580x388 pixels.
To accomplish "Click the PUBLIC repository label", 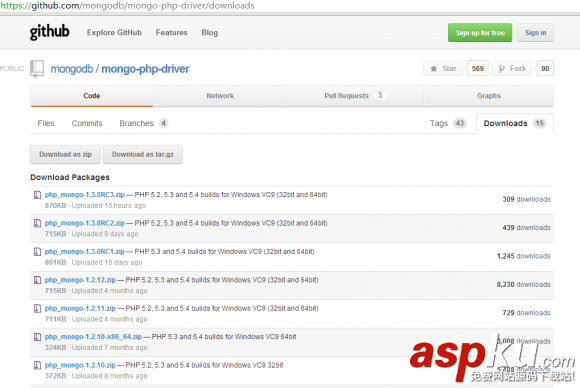I will click(x=12, y=69).
